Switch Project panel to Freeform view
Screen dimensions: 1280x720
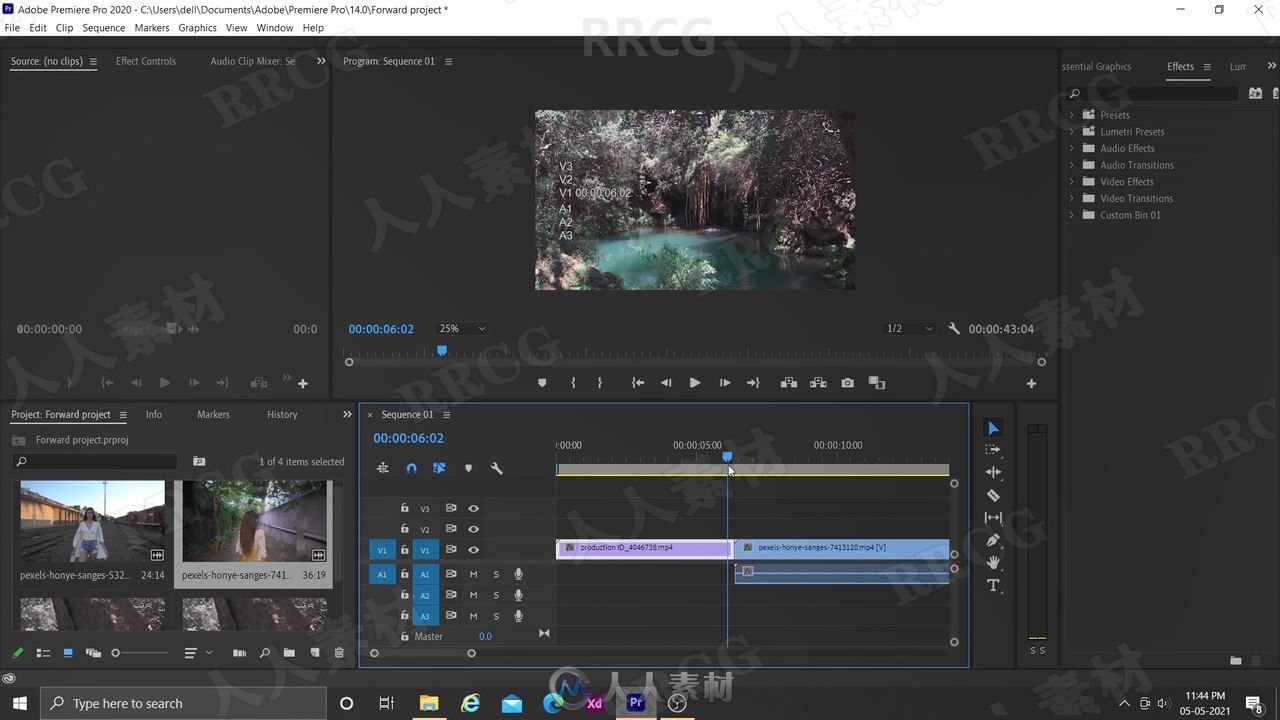(93, 653)
